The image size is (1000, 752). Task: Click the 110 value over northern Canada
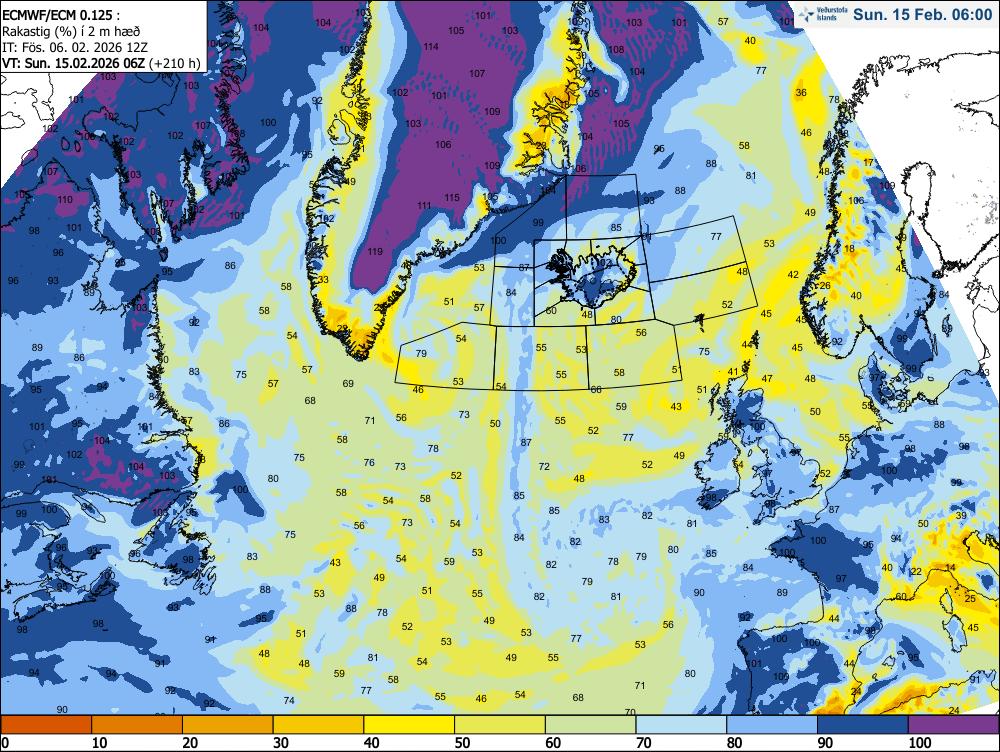coord(64,200)
